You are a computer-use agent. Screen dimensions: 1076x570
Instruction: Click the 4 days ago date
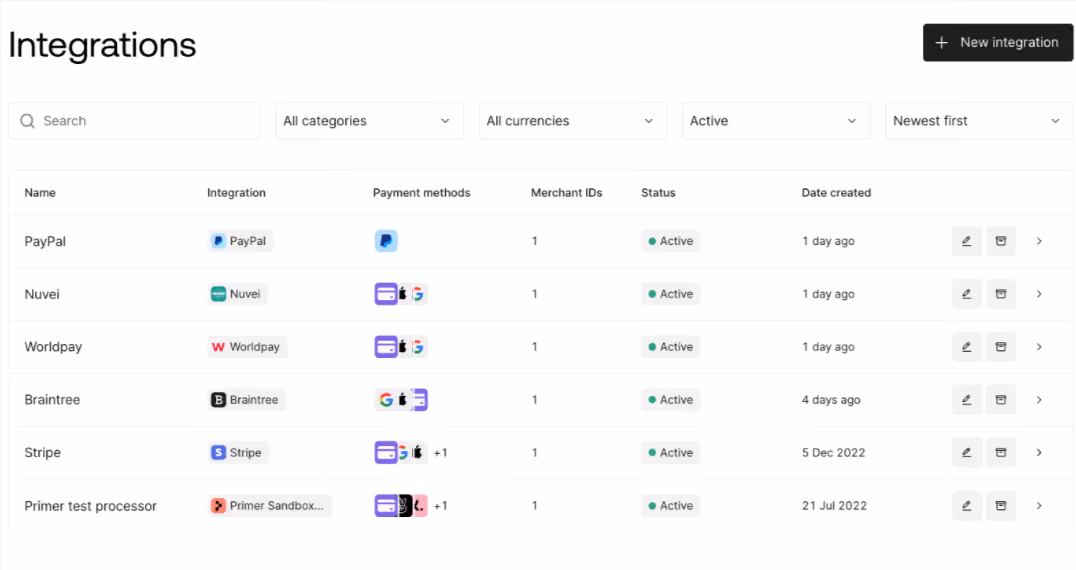[830, 399]
